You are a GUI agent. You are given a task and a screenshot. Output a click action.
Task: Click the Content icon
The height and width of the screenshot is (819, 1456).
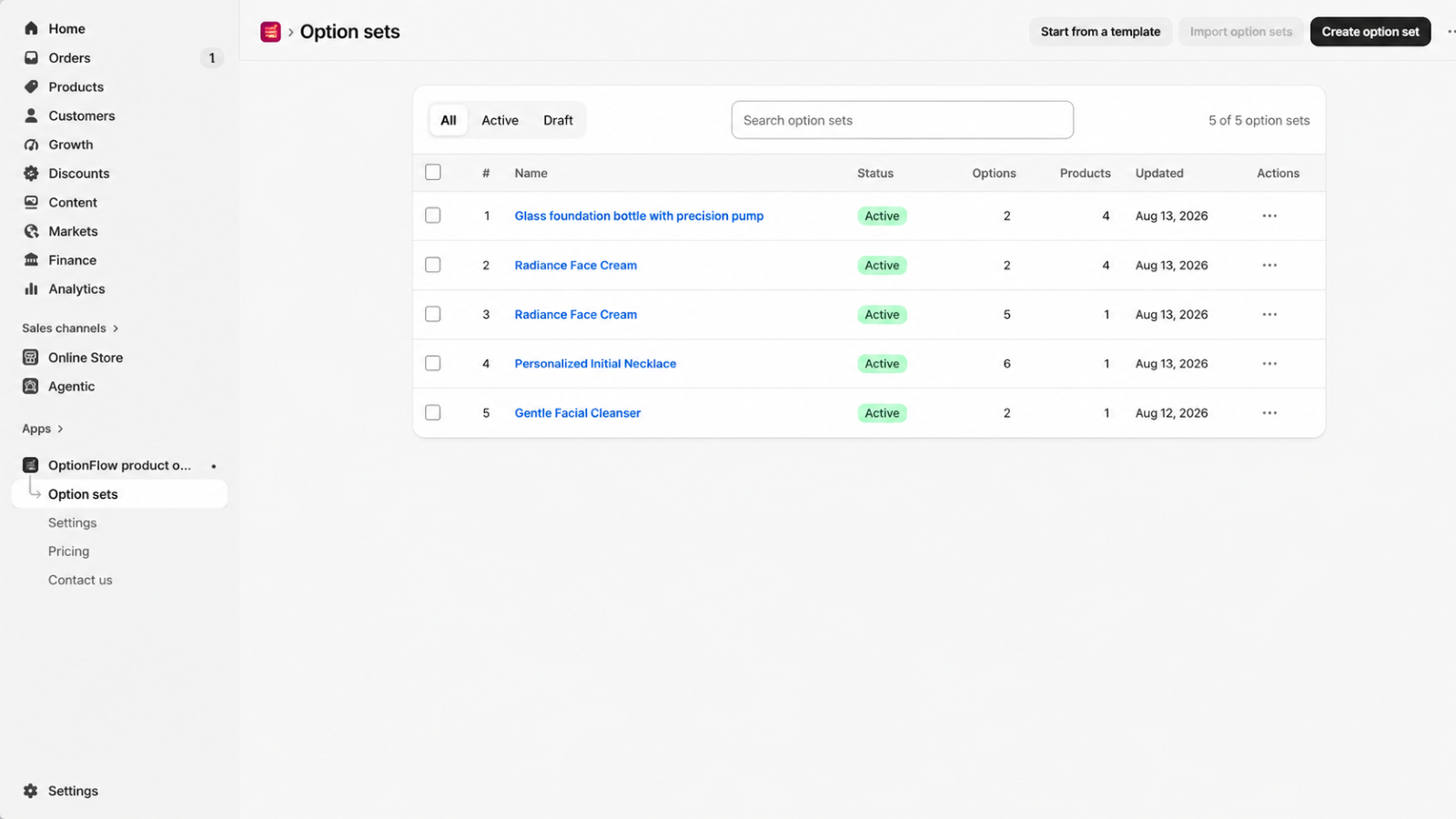(31, 202)
